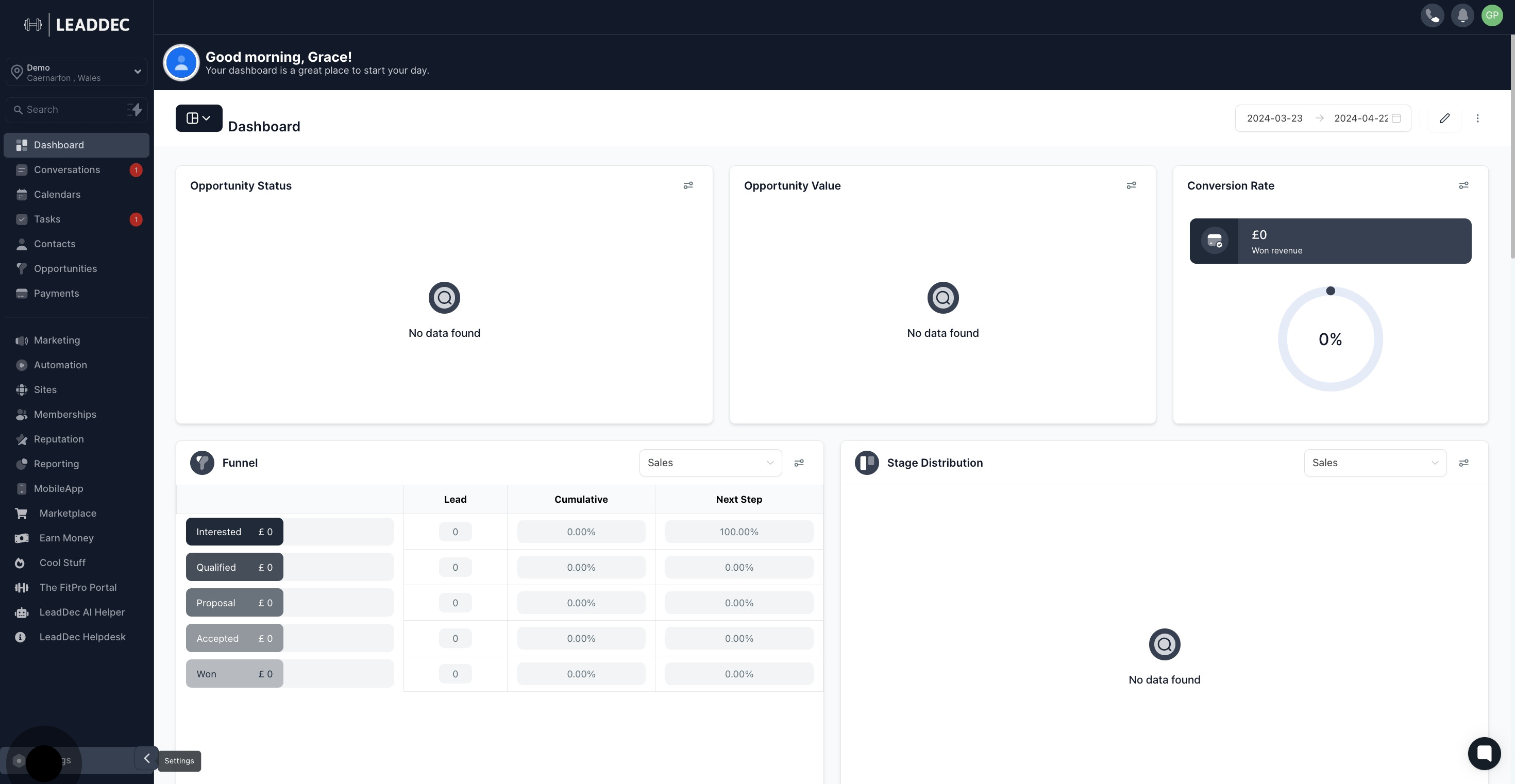1515x784 pixels.
Task: Open Automation in sidebar
Action: pos(76,365)
